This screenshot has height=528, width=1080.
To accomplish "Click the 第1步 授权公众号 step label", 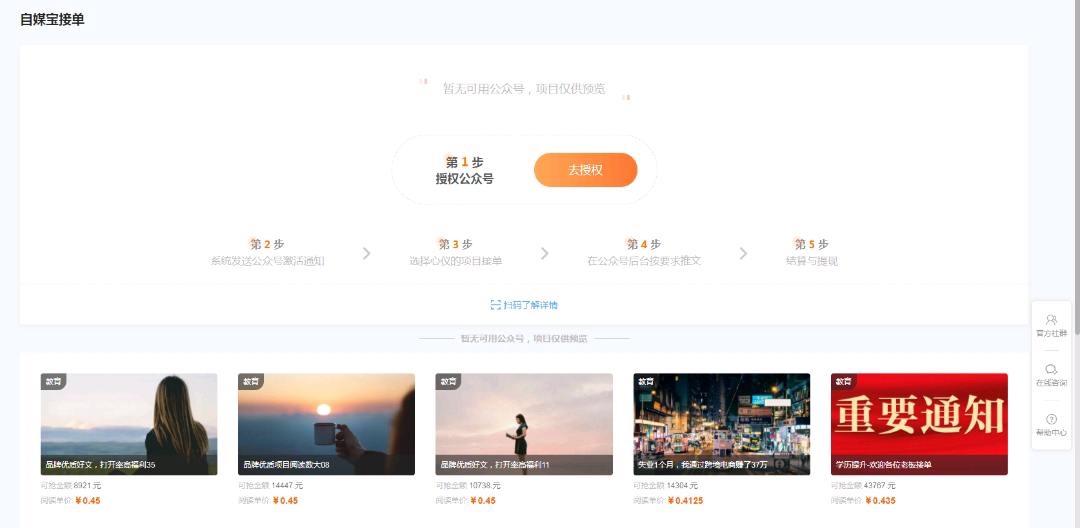I will point(464,170).
